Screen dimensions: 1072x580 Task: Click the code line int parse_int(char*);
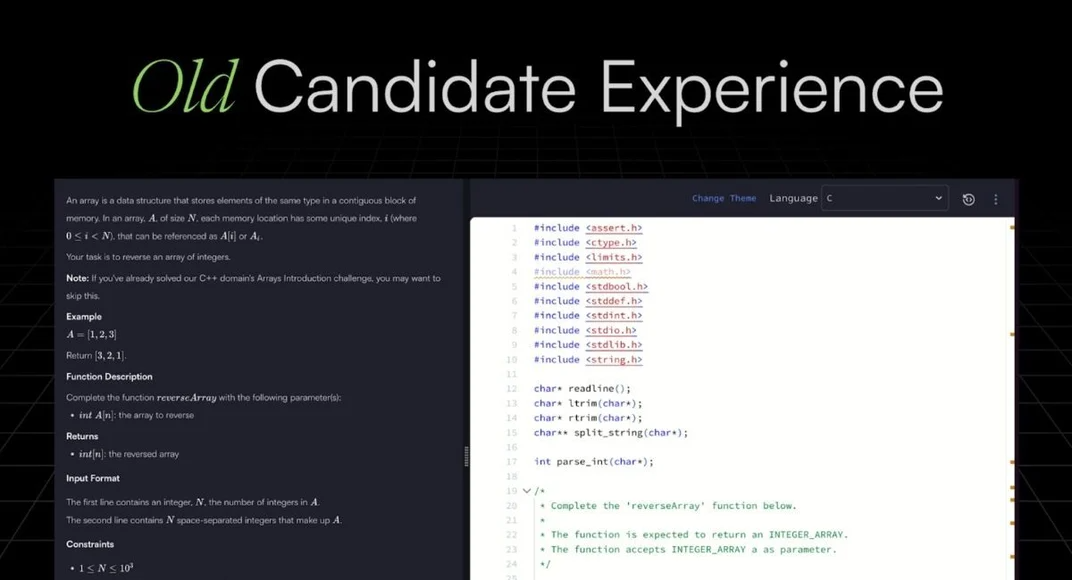pos(593,462)
